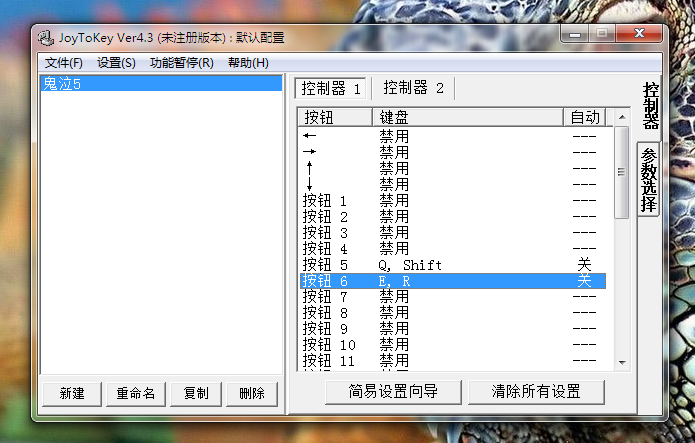Viewport: 695px width, 443px height.
Task: Select the 按钮 2 row
Action: tap(453, 216)
